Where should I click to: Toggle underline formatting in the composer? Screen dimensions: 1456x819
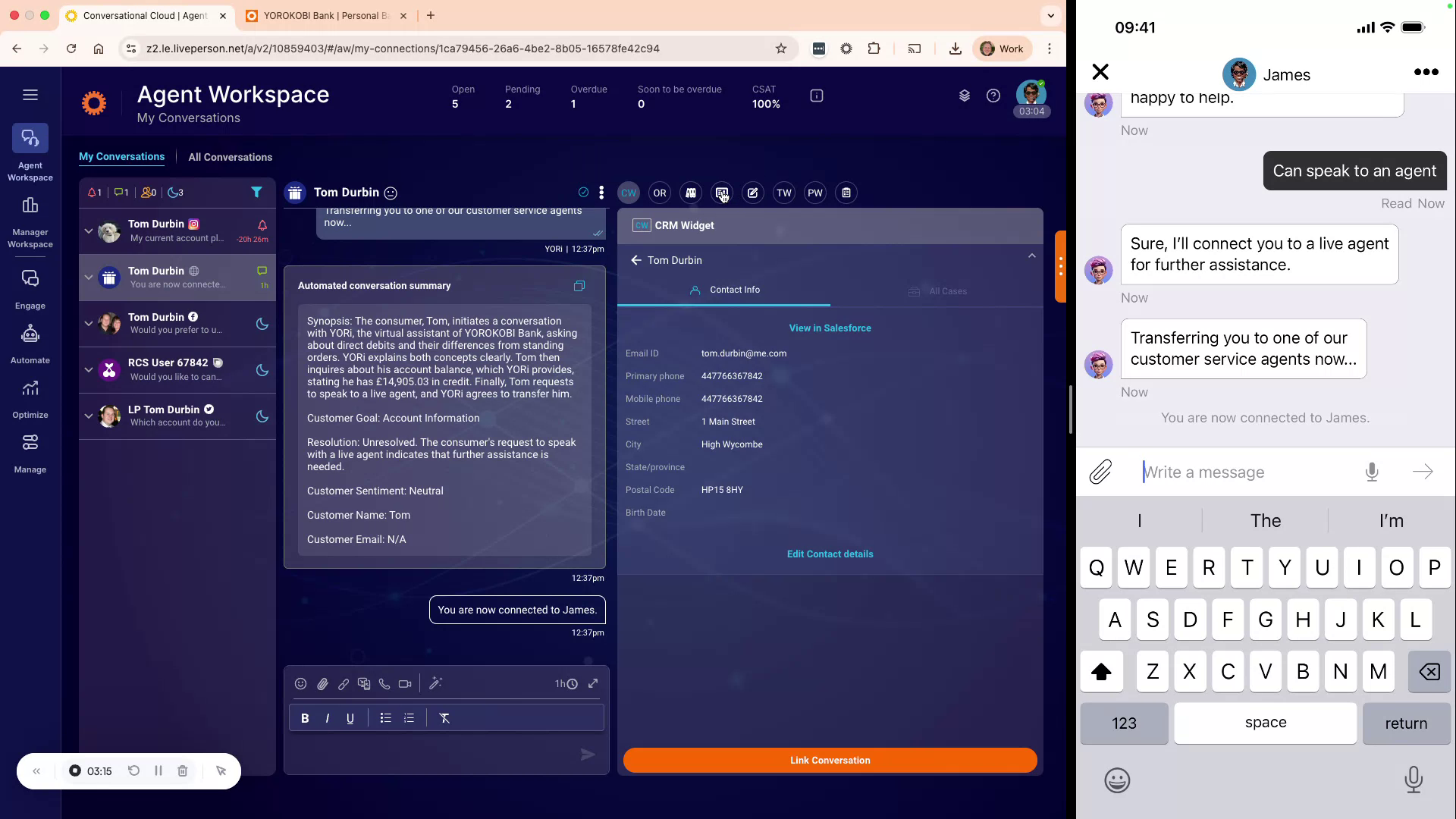click(350, 718)
